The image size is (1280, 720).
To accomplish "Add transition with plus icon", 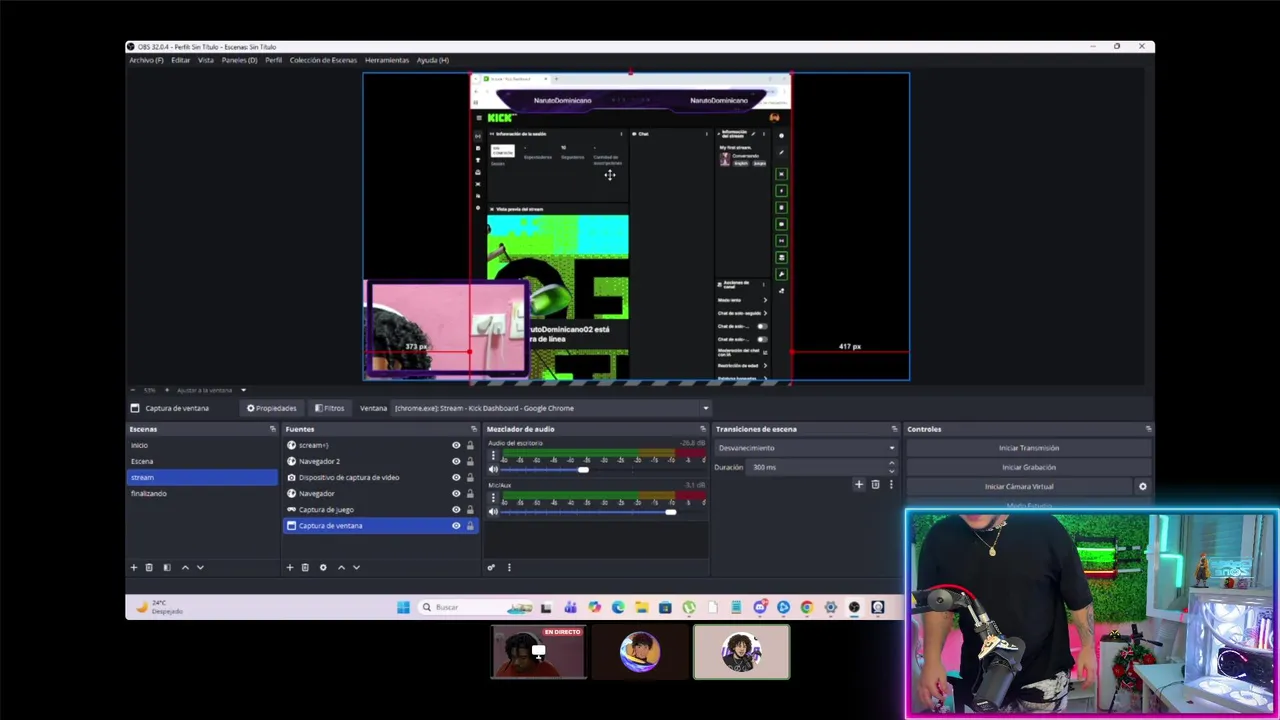I will point(858,484).
